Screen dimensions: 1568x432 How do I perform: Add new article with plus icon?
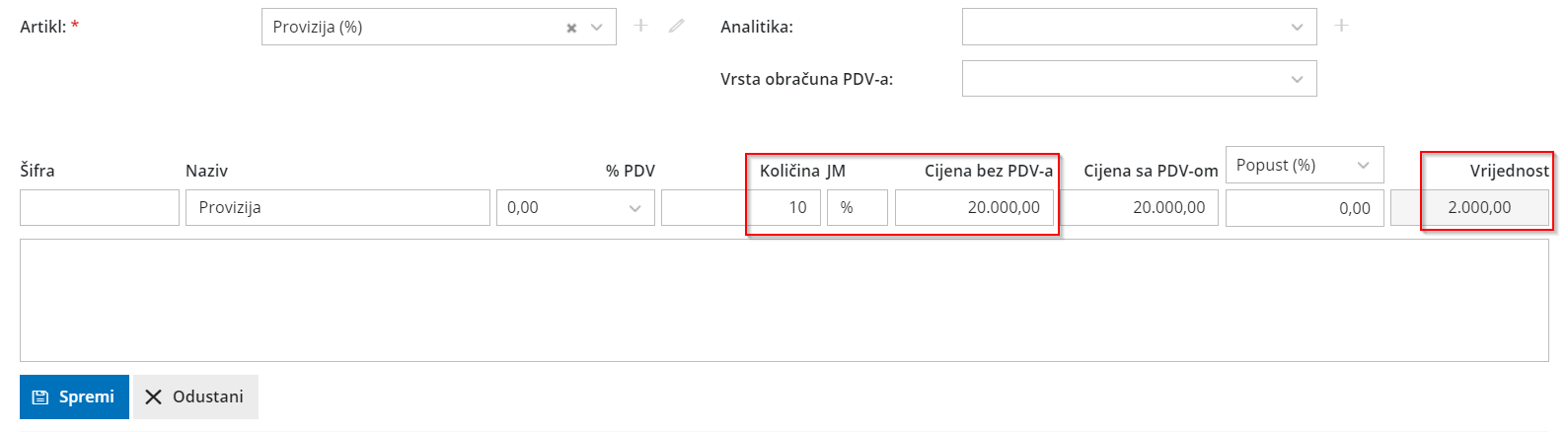coord(641,26)
